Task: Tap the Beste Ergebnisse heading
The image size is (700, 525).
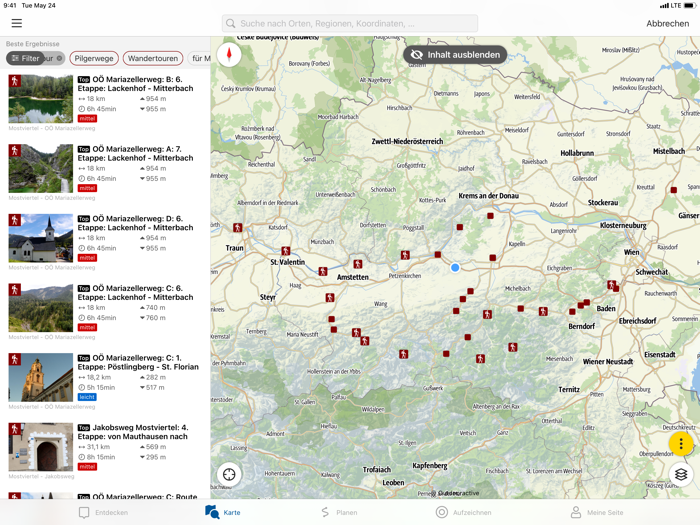Action: [33, 44]
